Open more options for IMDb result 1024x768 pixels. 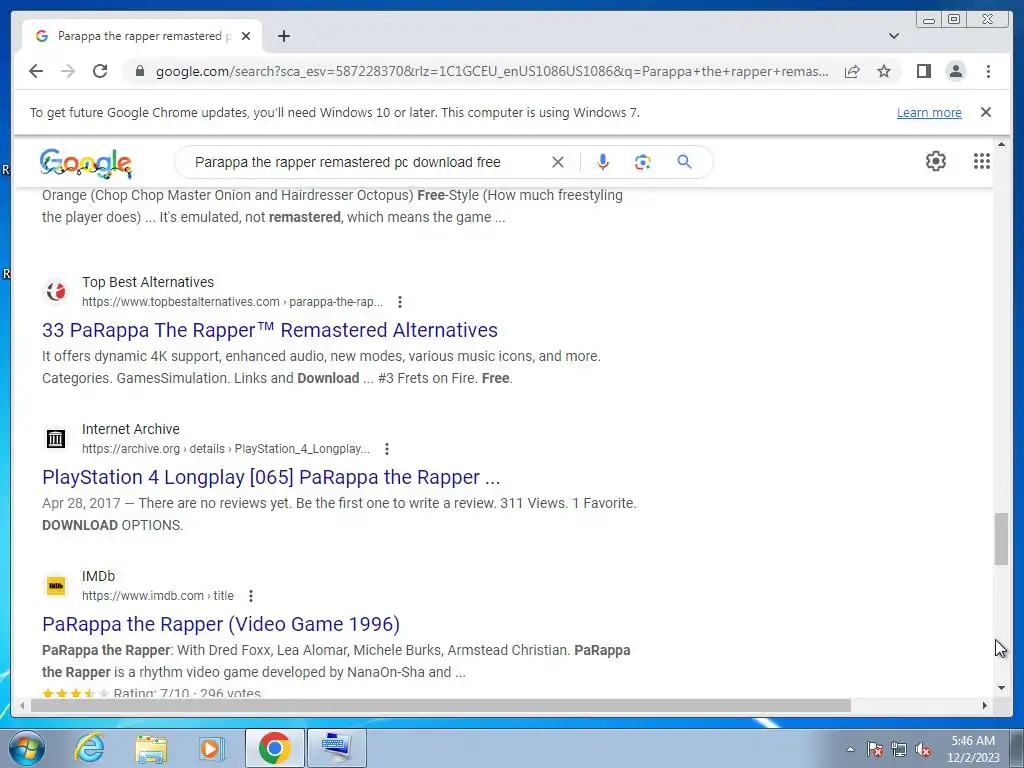(251, 596)
